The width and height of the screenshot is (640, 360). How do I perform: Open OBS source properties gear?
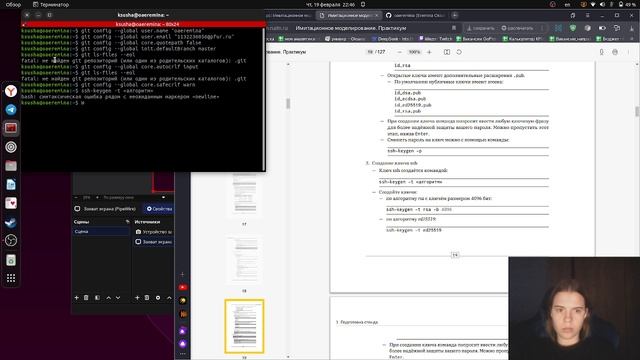pyautogui.click(x=158, y=298)
